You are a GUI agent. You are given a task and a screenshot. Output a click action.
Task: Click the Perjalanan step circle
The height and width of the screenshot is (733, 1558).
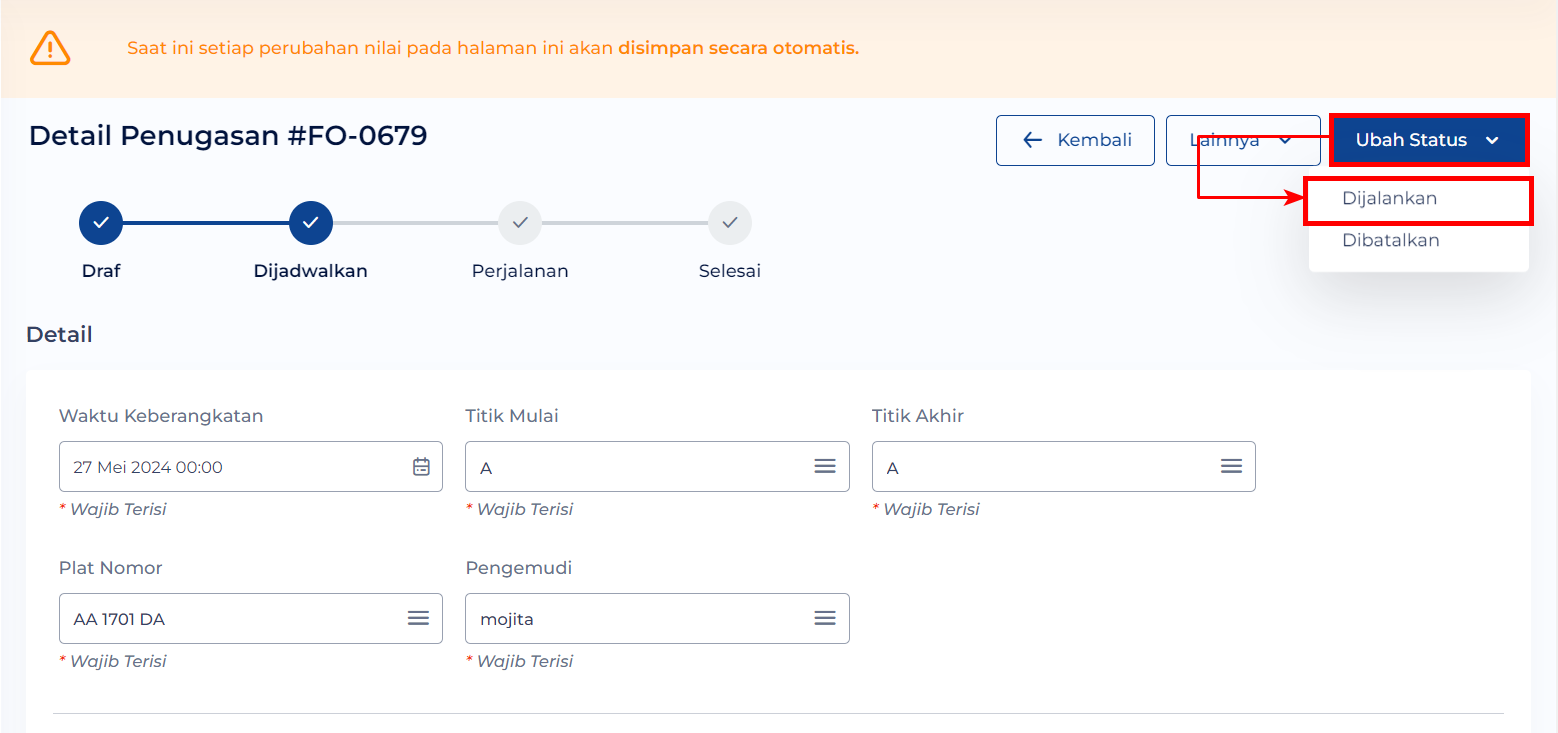coord(520,223)
